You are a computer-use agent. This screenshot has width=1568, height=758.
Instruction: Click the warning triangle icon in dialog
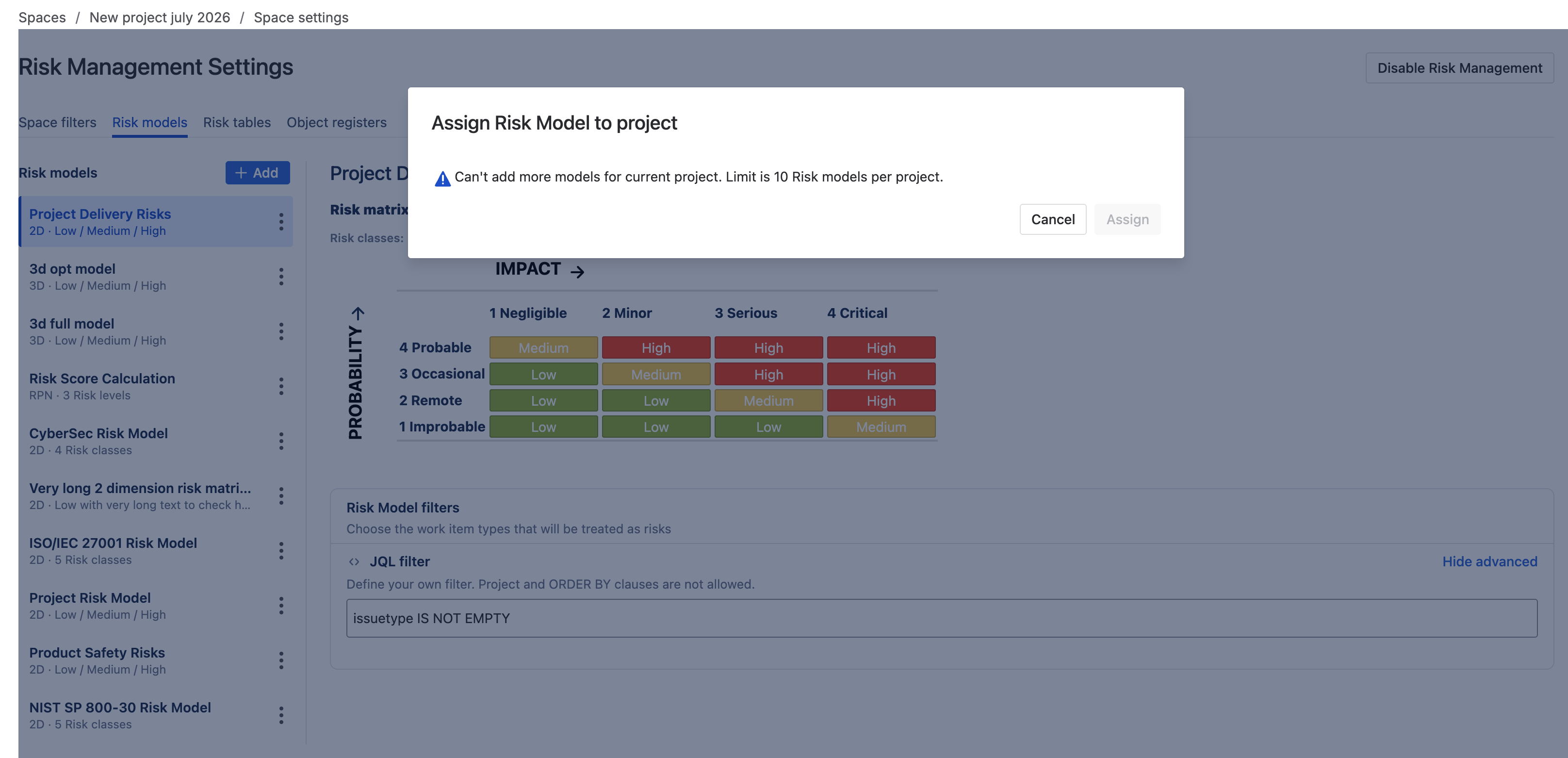coord(442,179)
